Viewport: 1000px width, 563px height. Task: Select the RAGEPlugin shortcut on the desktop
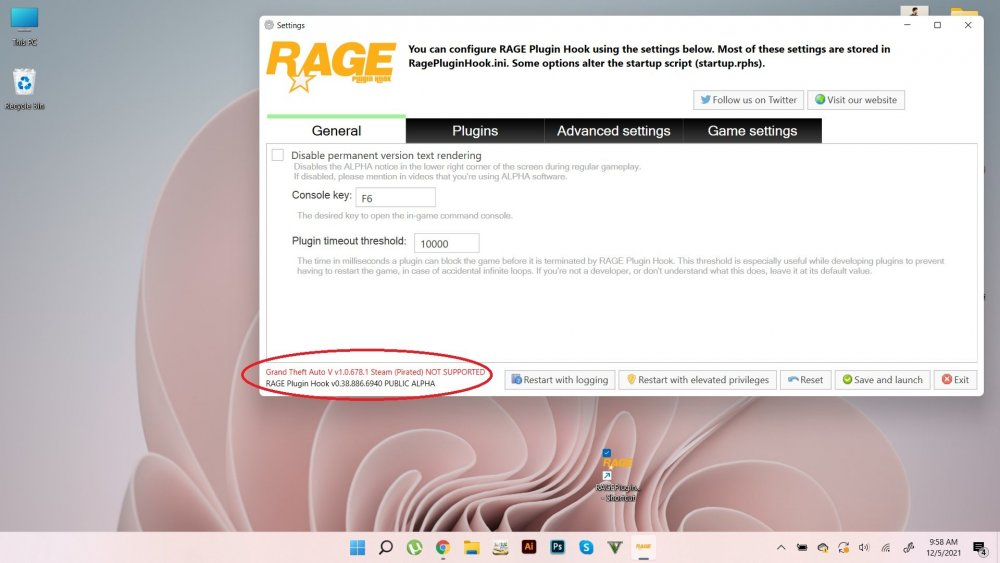tap(617, 476)
